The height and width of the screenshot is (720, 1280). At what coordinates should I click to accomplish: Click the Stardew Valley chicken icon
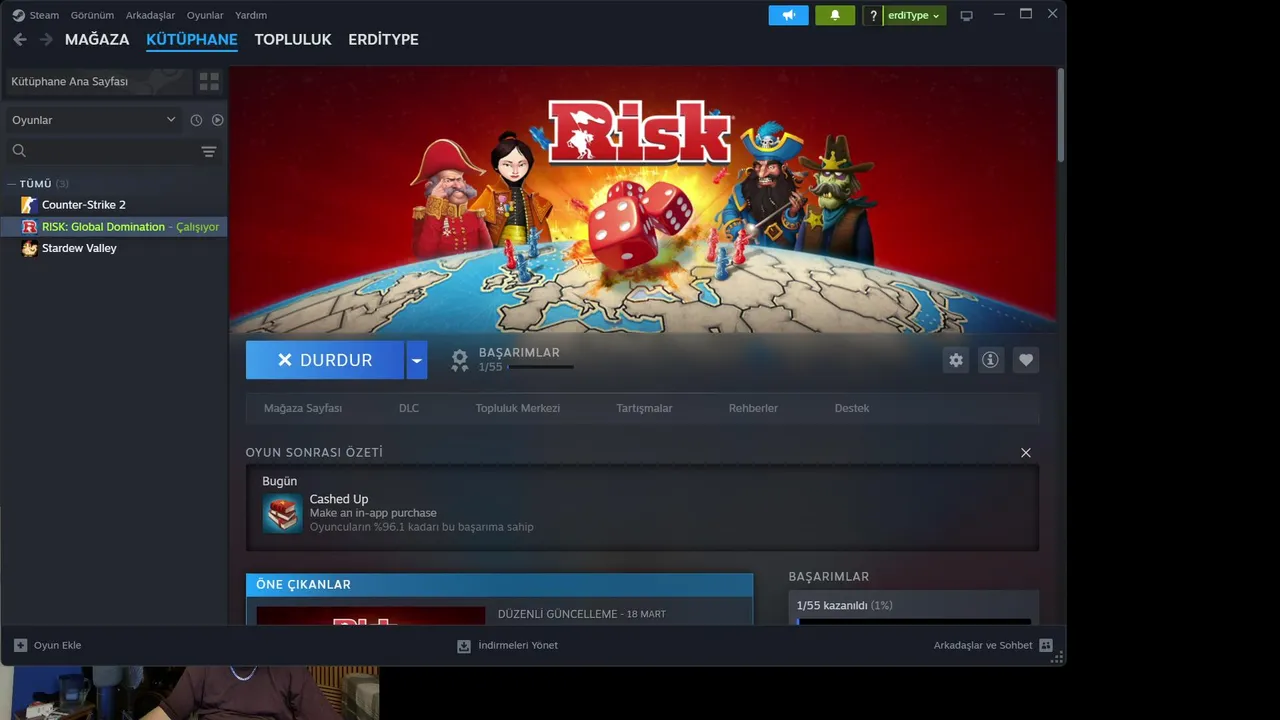(29, 248)
